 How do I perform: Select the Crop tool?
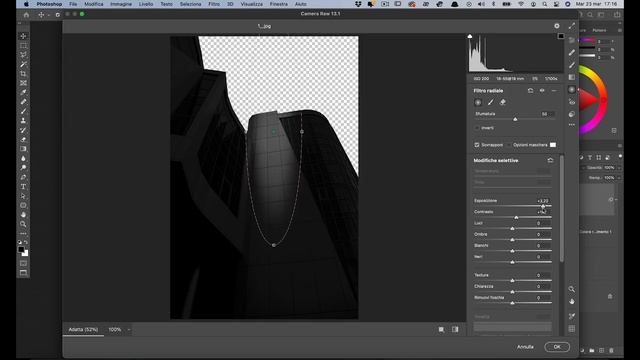[23, 74]
